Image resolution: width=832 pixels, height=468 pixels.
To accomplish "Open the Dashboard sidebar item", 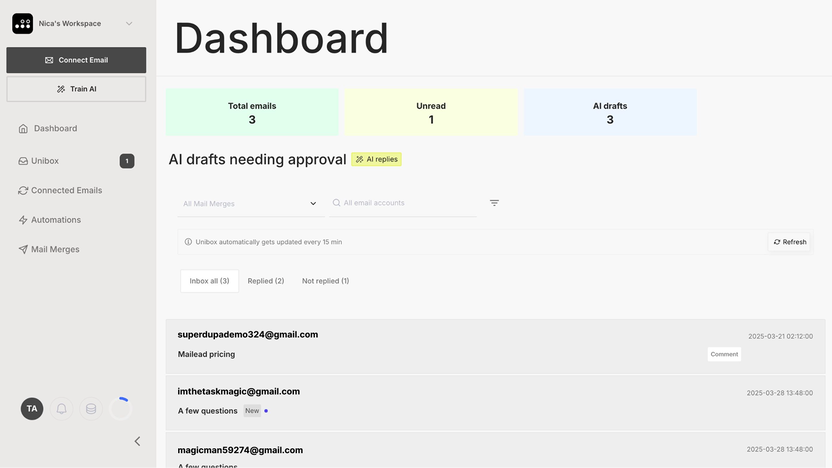I will tap(48, 128).
